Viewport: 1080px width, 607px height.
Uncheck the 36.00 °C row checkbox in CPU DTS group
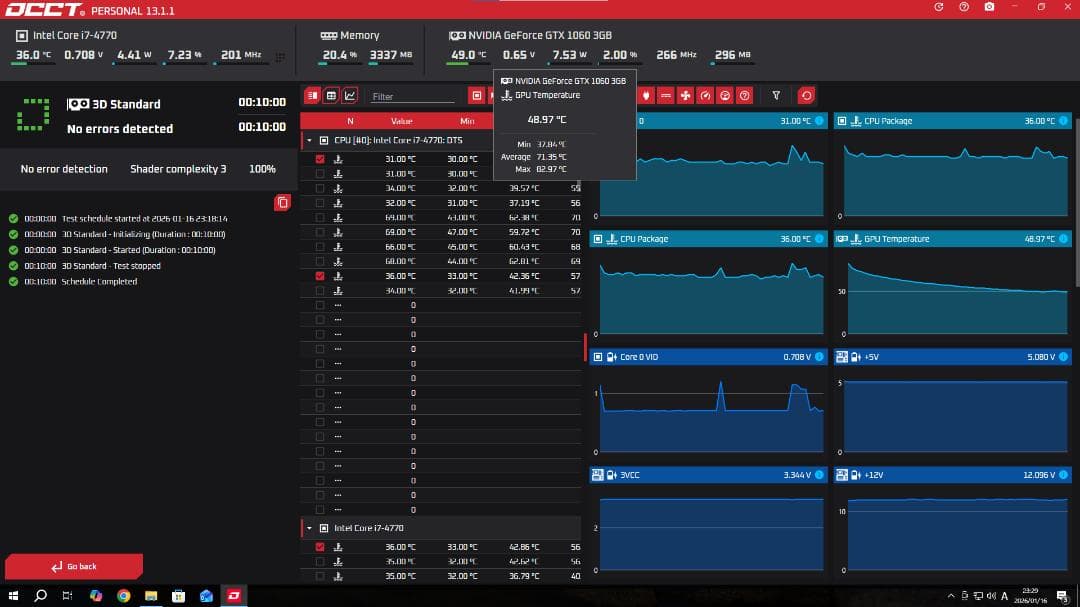click(x=320, y=276)
